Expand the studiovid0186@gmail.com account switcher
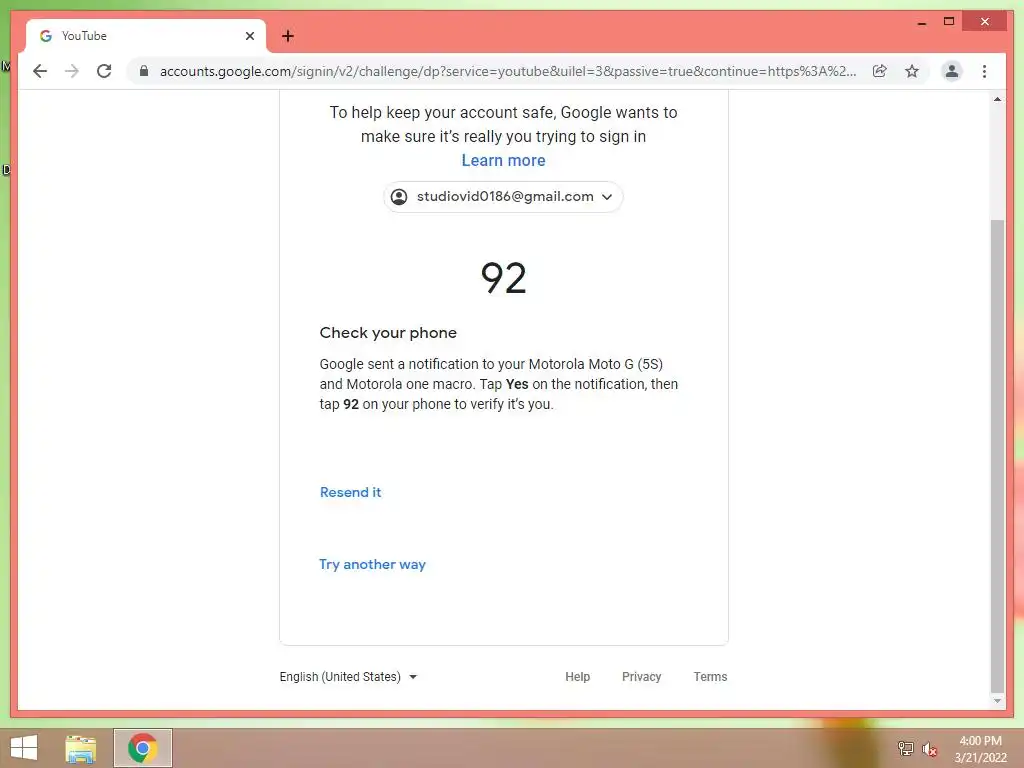1024x768 pixels. pos(503,197)
